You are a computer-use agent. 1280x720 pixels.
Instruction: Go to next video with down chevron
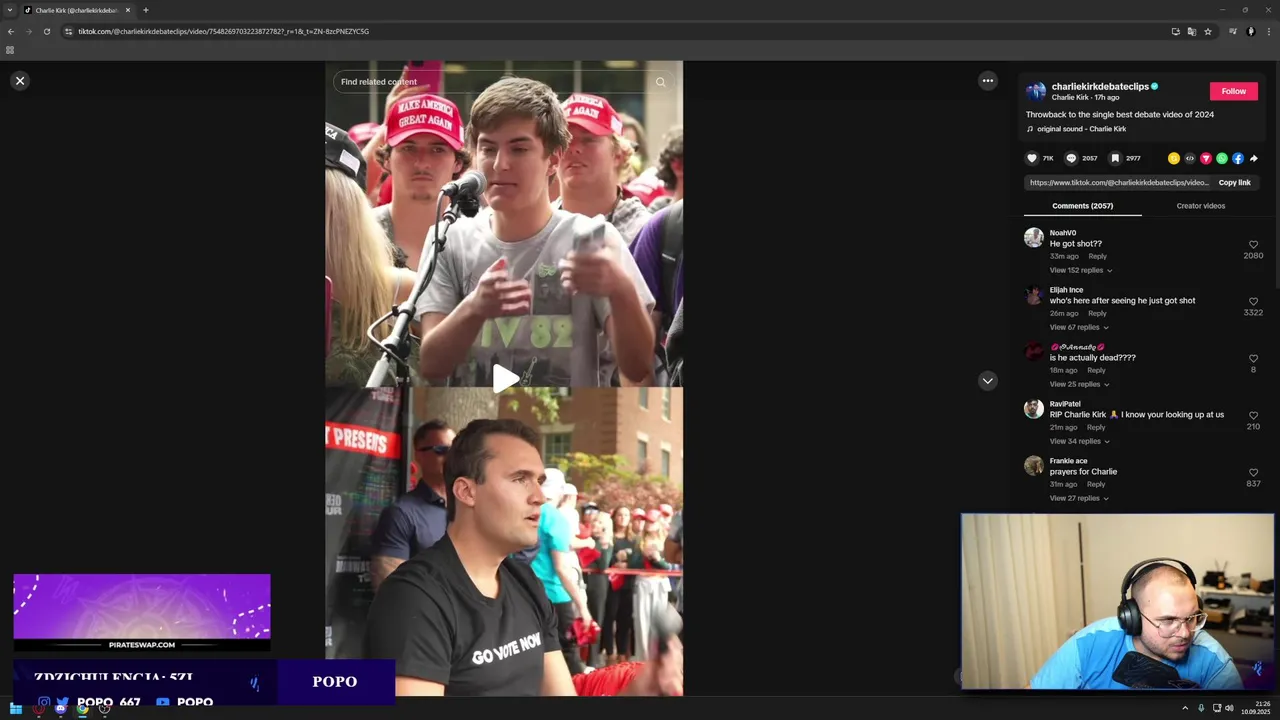987,381
